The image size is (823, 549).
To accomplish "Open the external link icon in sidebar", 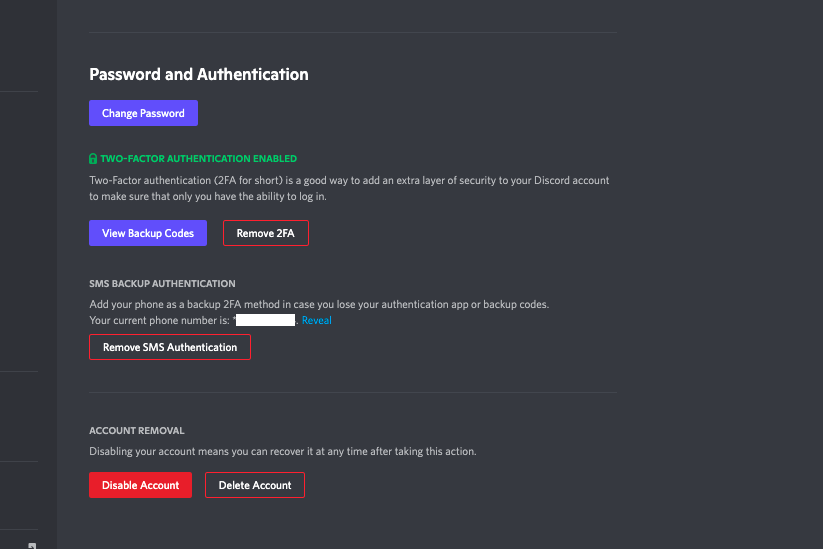I will coord(32,546).
